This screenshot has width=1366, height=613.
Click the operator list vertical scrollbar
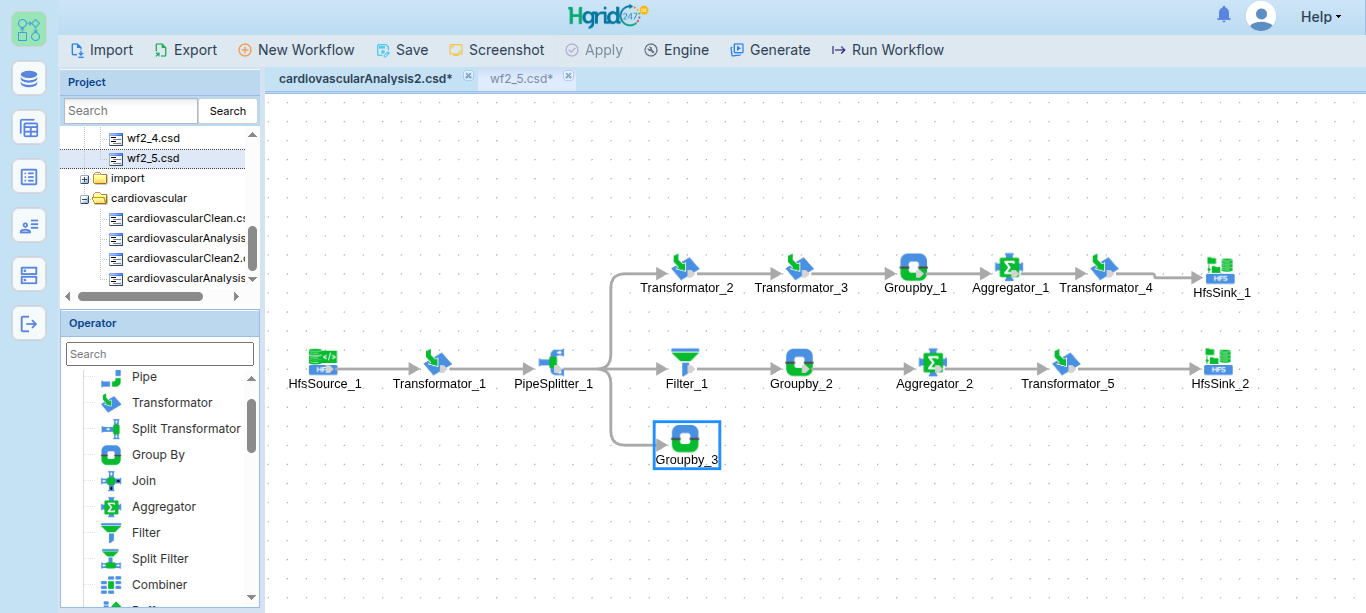252,426
